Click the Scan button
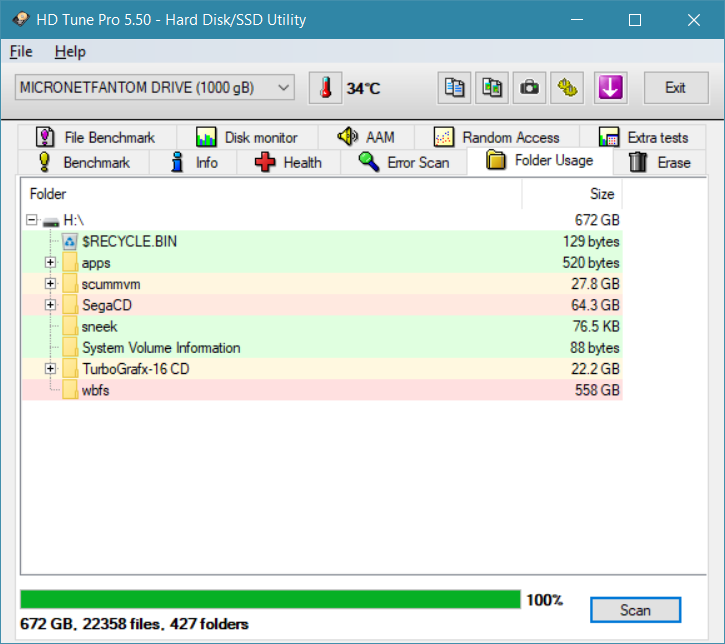Screen dimensions: 725x644 (635, 610)
